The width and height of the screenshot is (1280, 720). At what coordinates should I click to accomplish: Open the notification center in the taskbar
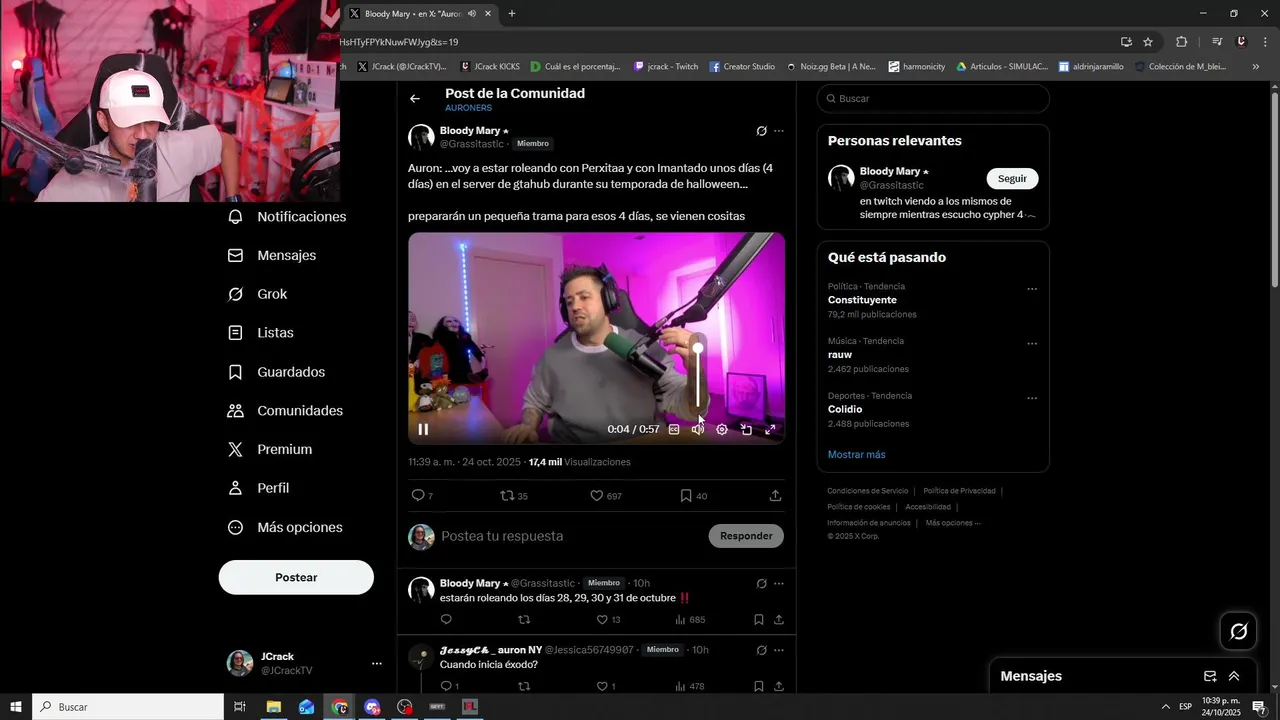click(x=1259, y=707)
